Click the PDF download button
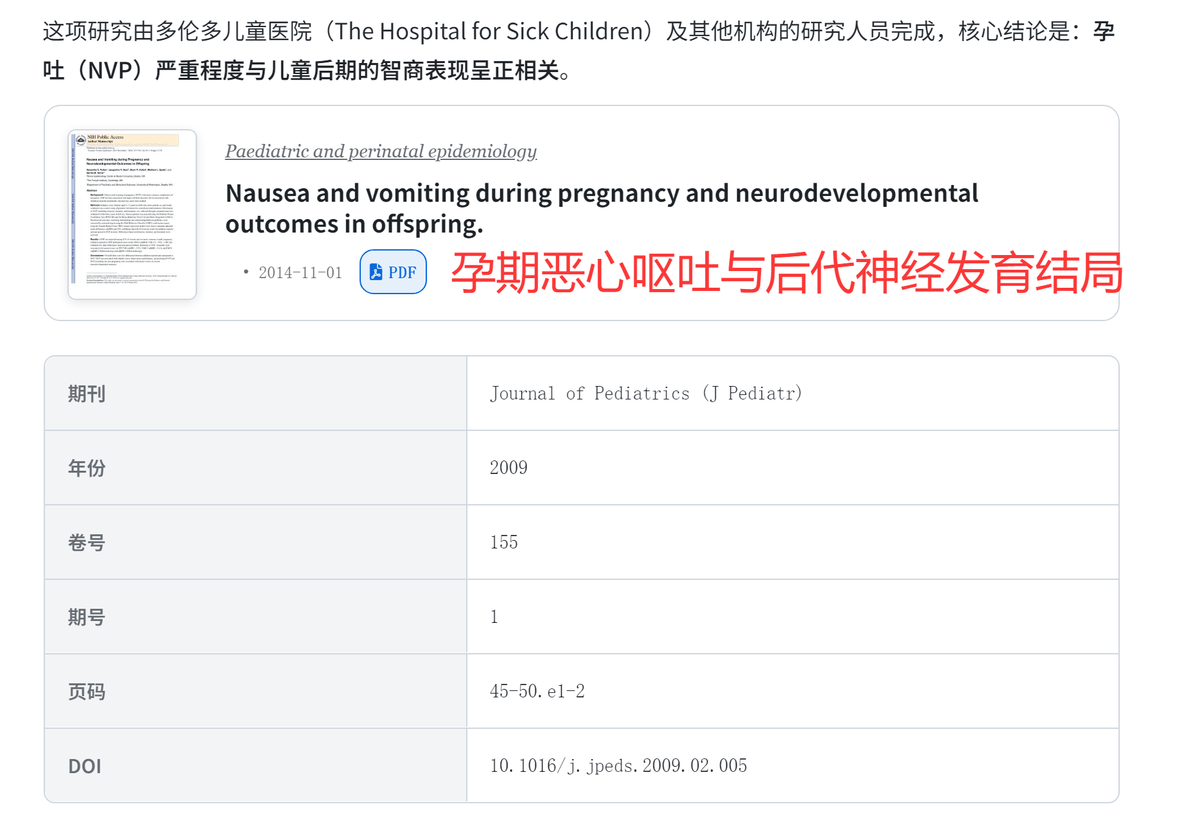The width and height of the screenshot is (1200, 815). (x=393, y=271)
